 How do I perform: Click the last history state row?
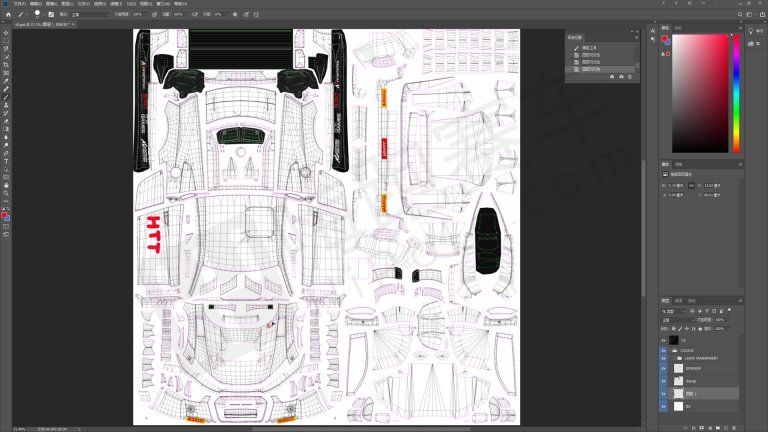[602, 69]
